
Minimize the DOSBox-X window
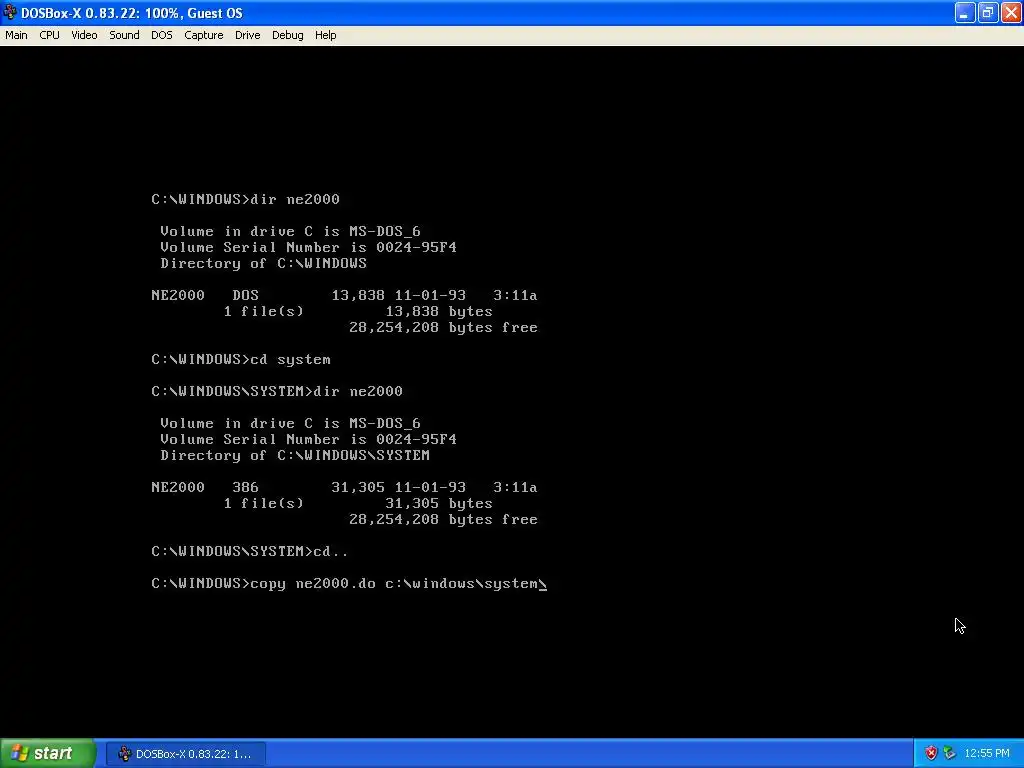click(965, 12)
